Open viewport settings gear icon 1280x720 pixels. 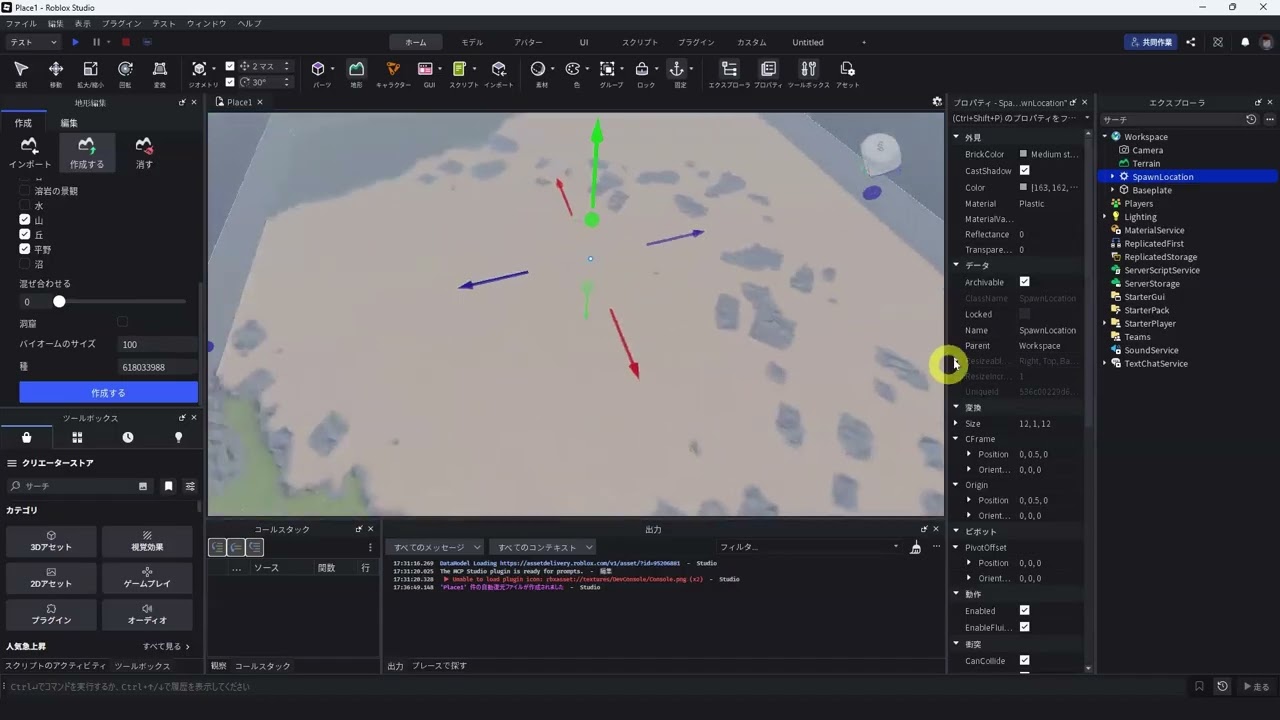[x=937, y=102]
